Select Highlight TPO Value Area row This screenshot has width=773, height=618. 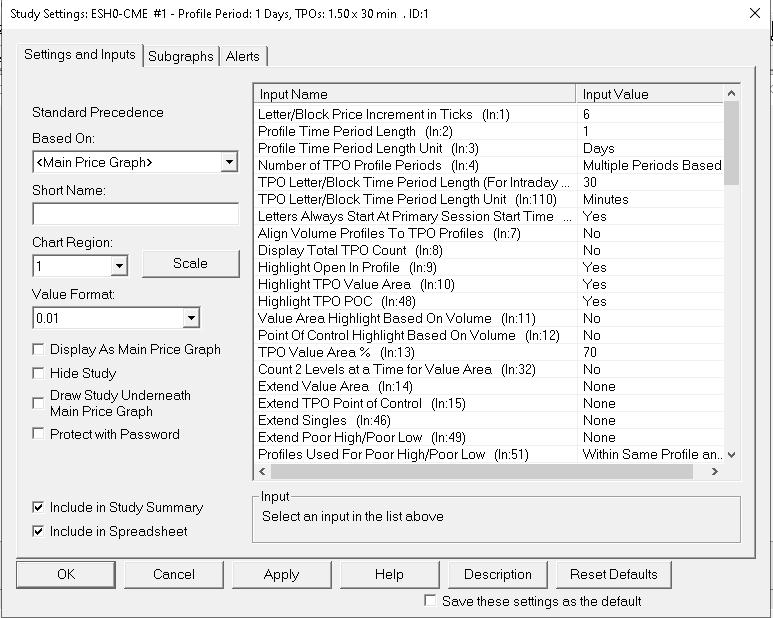(x=489, y=284)
